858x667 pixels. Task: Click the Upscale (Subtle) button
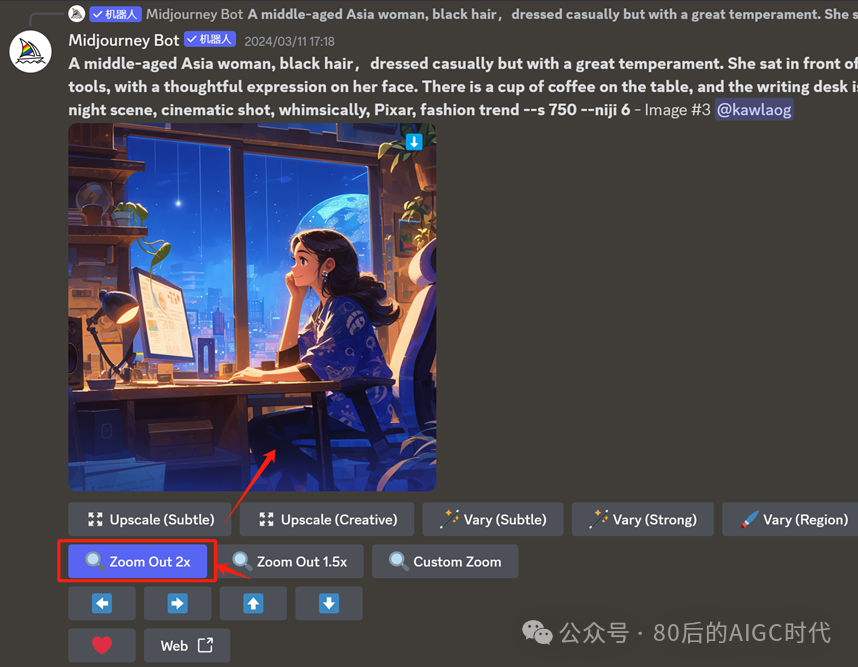(x=149, y=519)
